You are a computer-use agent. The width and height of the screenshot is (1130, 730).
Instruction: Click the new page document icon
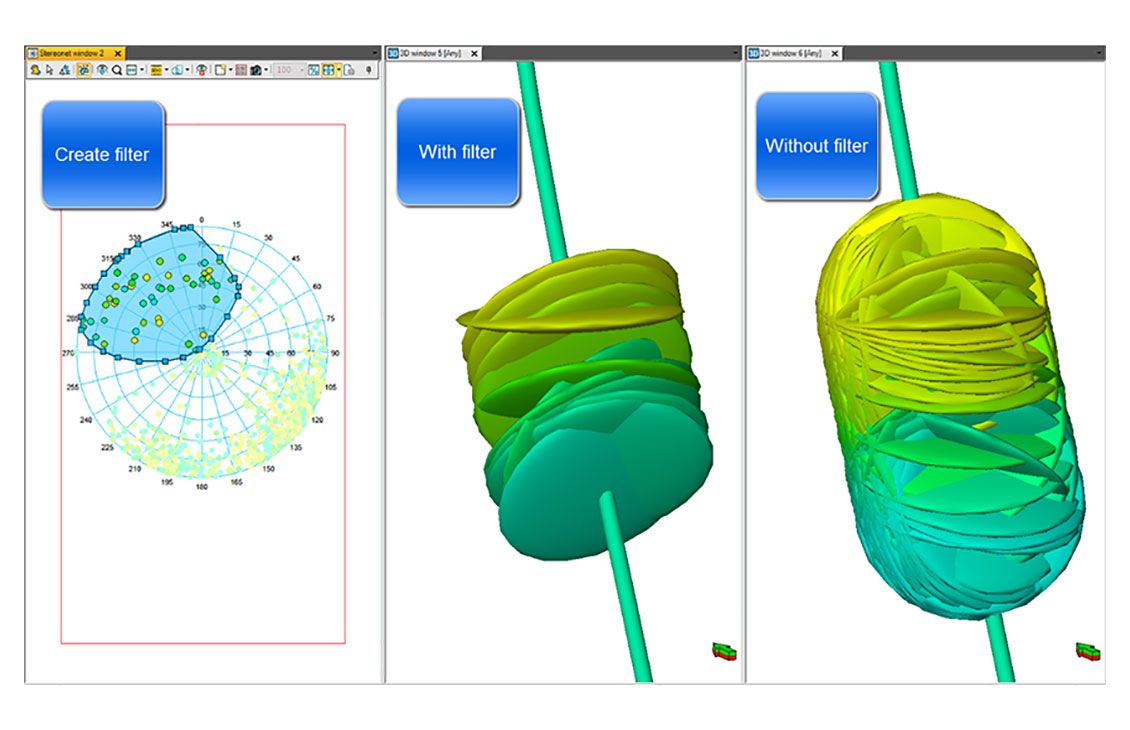219,71
